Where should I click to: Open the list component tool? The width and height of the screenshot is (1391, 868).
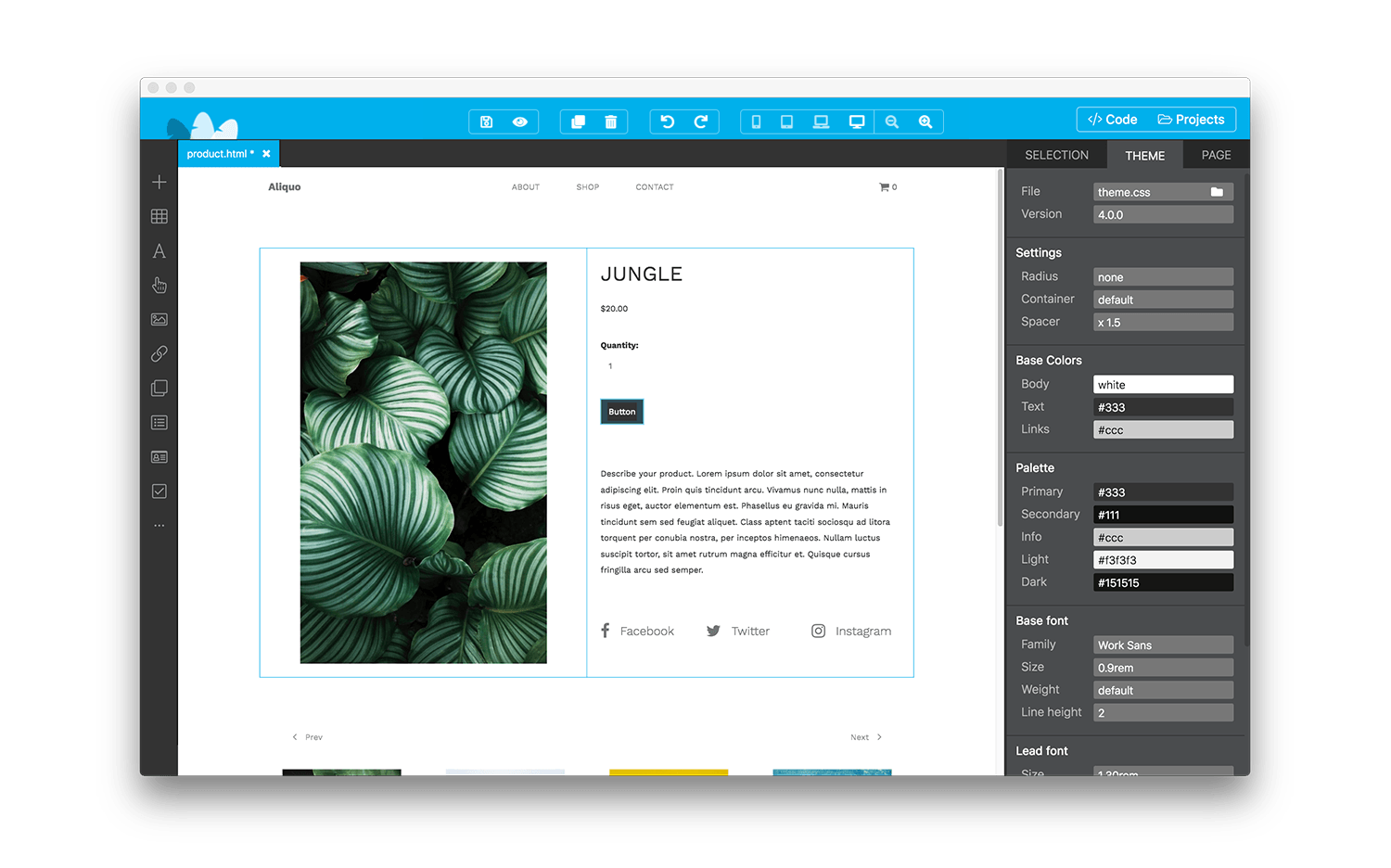(x=160, y=422)
